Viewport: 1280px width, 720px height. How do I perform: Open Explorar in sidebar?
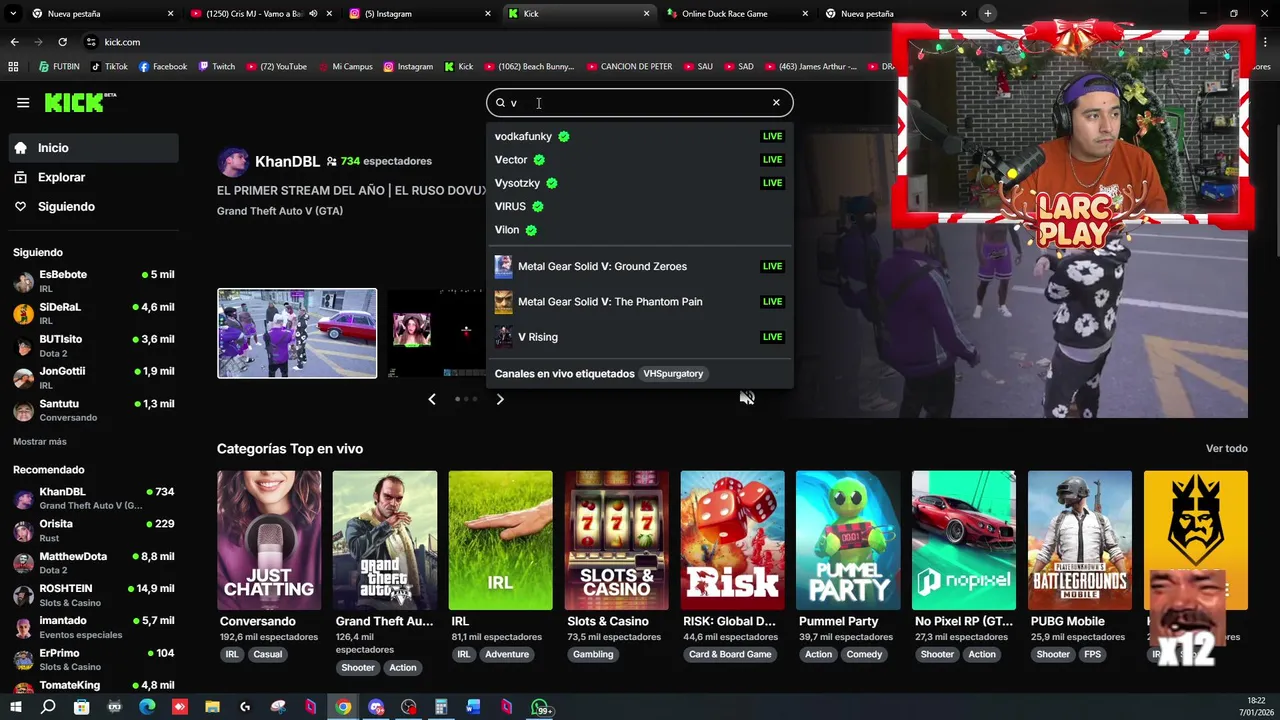click(x=94, y=177)
